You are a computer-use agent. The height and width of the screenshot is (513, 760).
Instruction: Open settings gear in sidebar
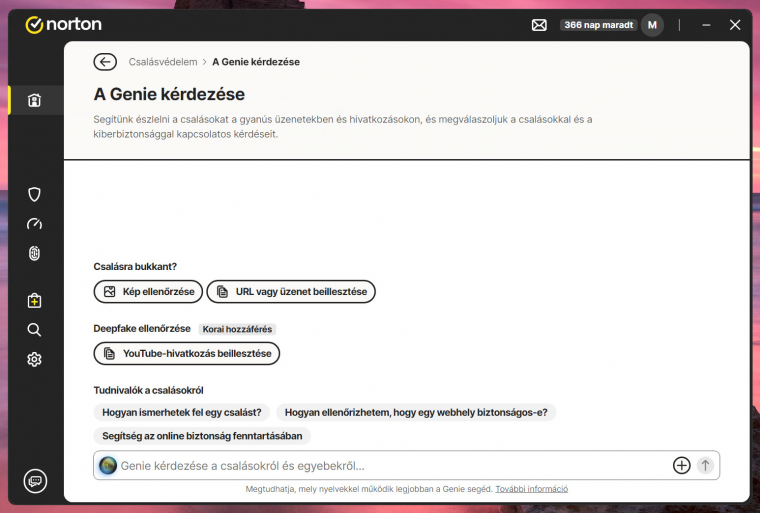34,359
